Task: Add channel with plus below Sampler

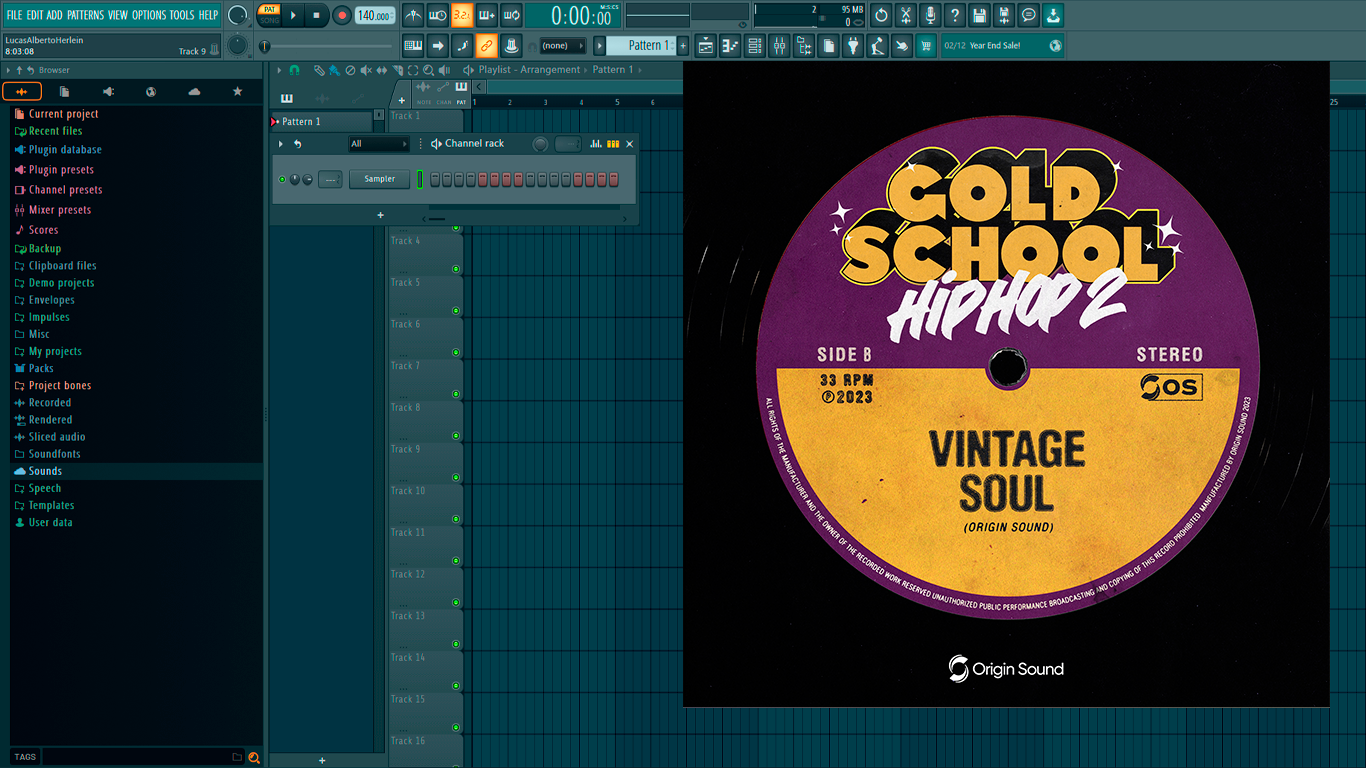Action: (380, 215)
